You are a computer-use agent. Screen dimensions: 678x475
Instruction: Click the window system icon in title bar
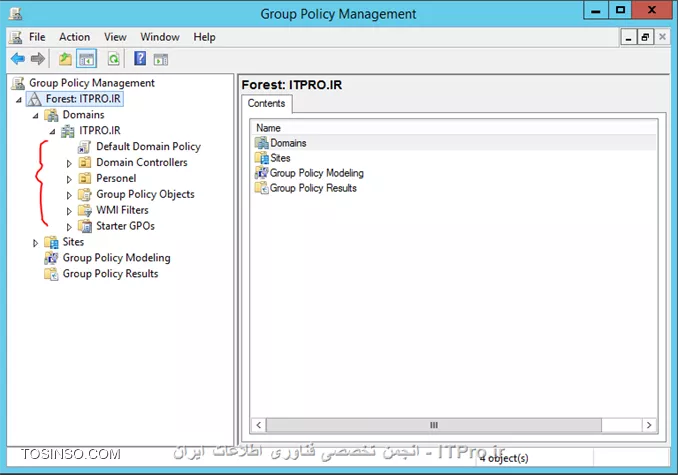16,14
